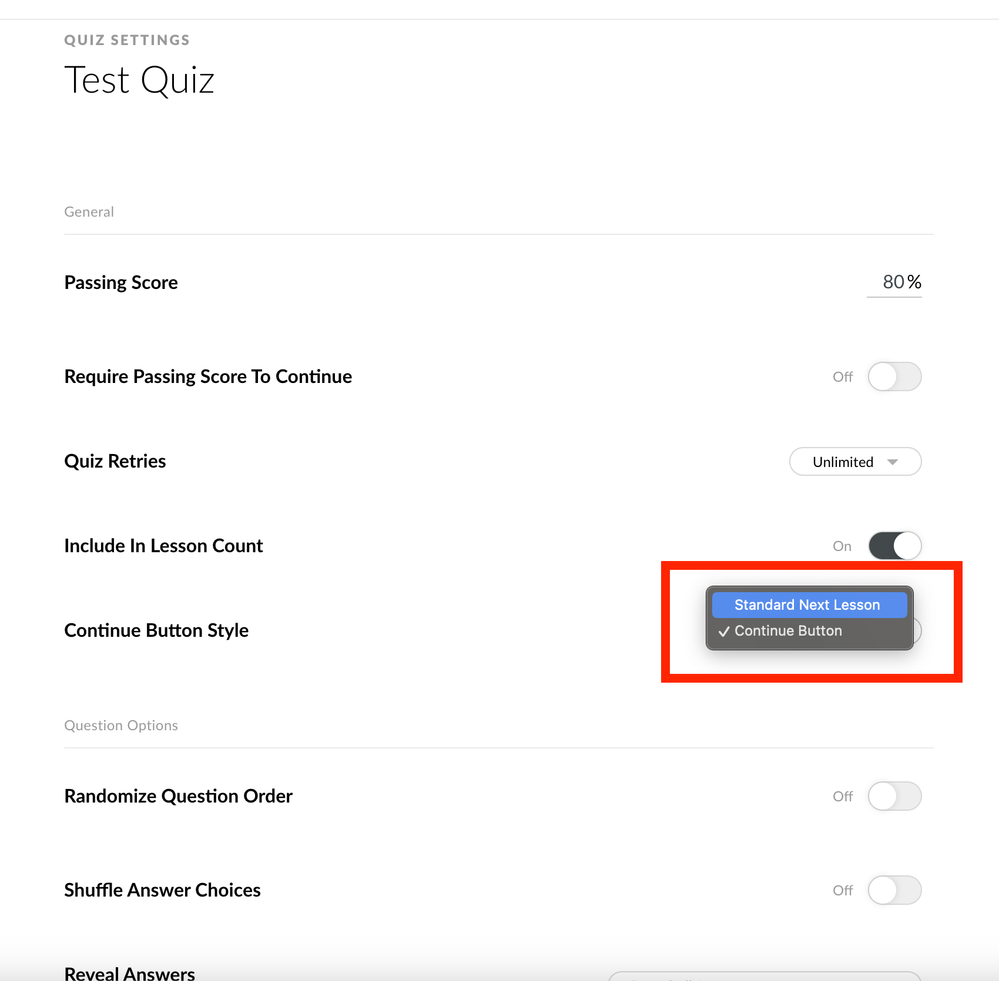
Task: Turn on Randomize Question Order switch
Action: pos(894,796)
